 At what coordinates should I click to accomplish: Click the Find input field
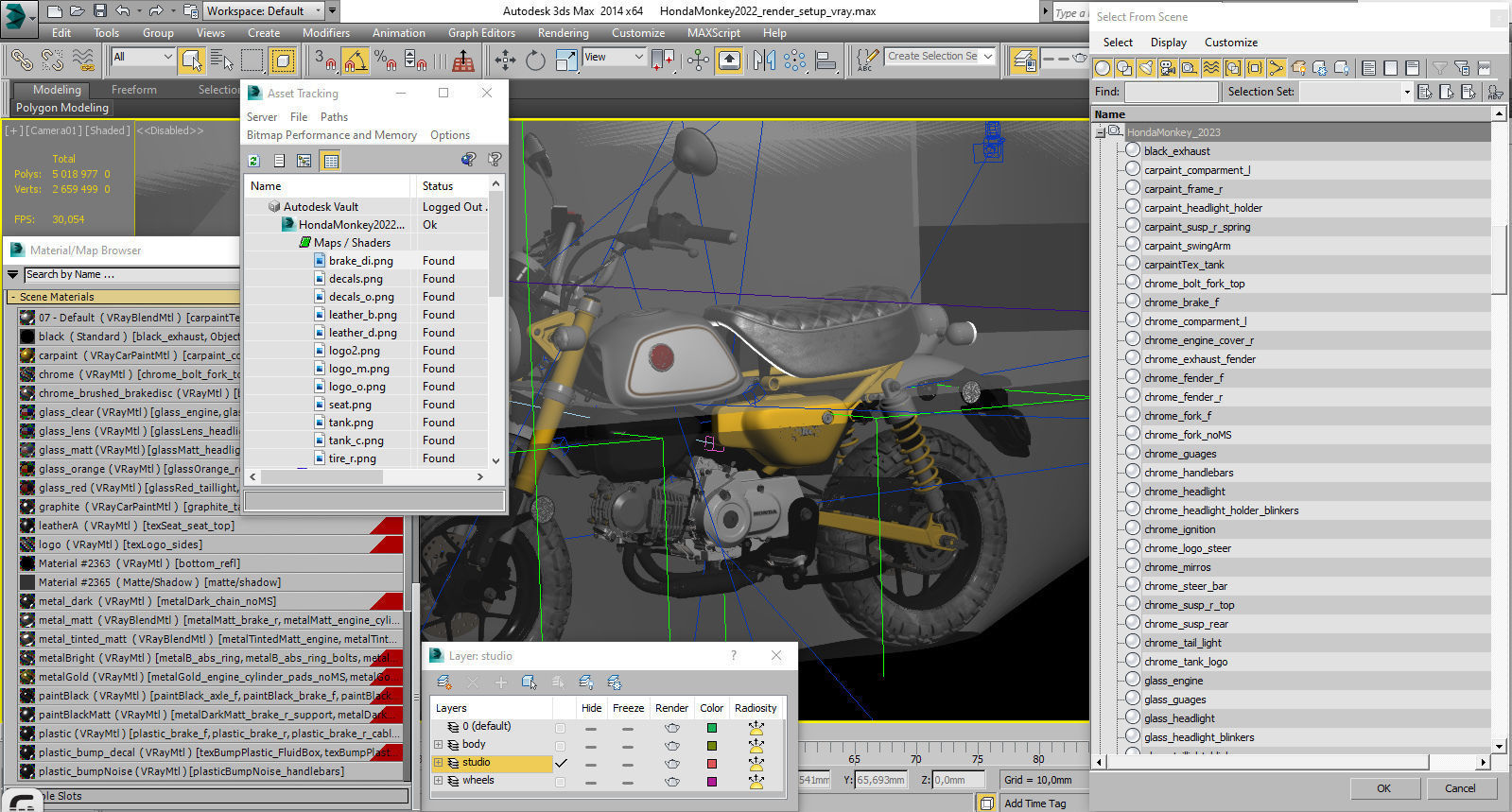point(1172,92)
